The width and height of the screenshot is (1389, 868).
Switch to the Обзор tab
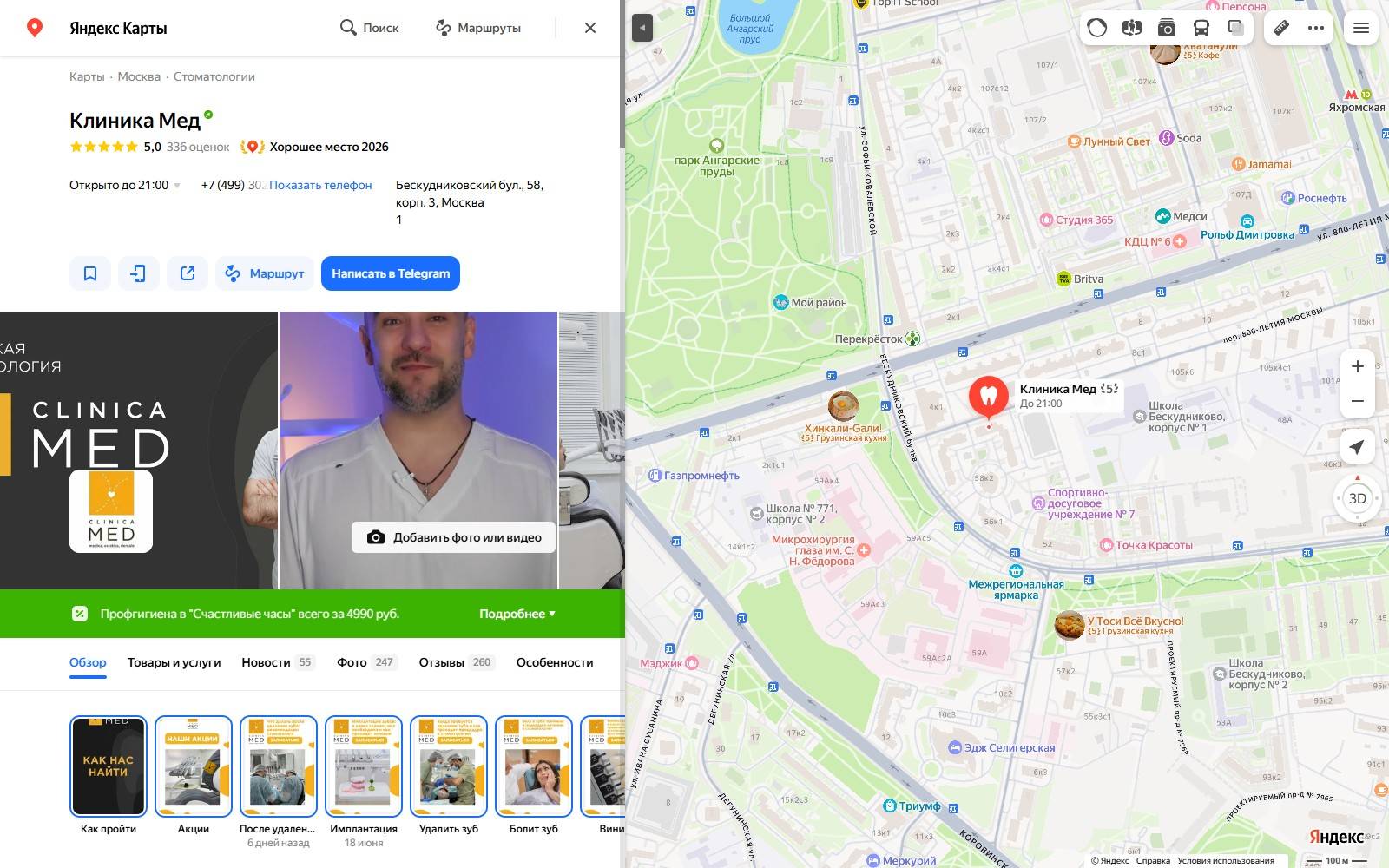point(88,662)
